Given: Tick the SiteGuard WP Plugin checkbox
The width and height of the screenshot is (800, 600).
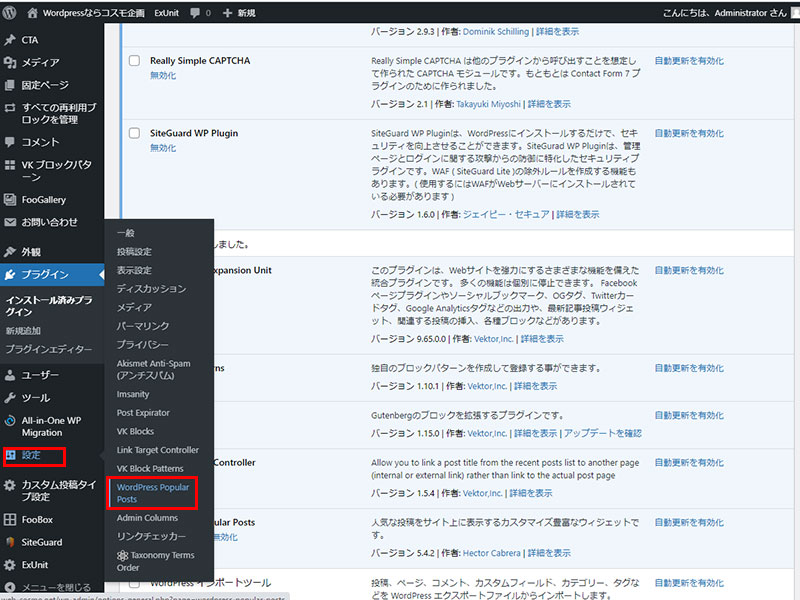Looking at the screenshot, I should click(135, 133).
